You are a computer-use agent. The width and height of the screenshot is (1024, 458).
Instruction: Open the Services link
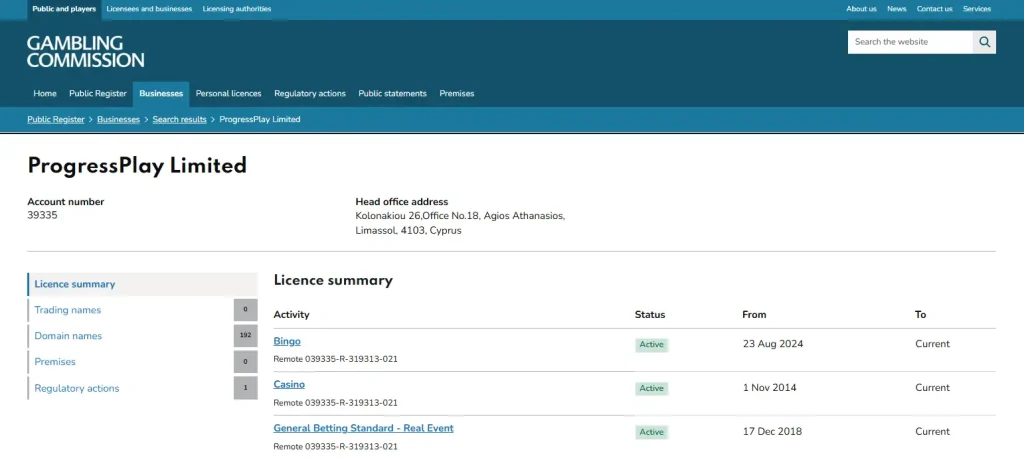(x=977, y=9)
